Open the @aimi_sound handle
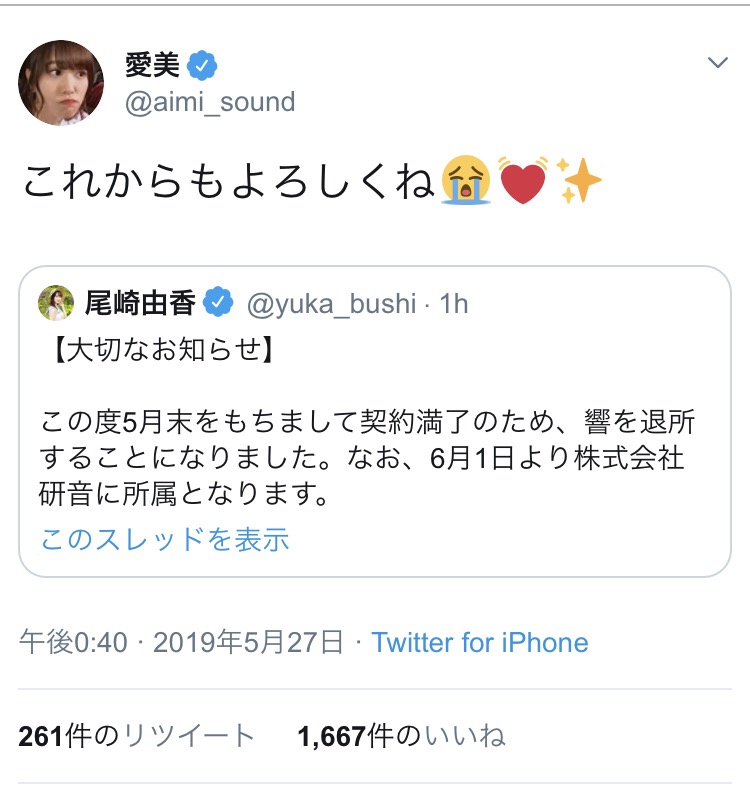 click(x=210, y=101)
